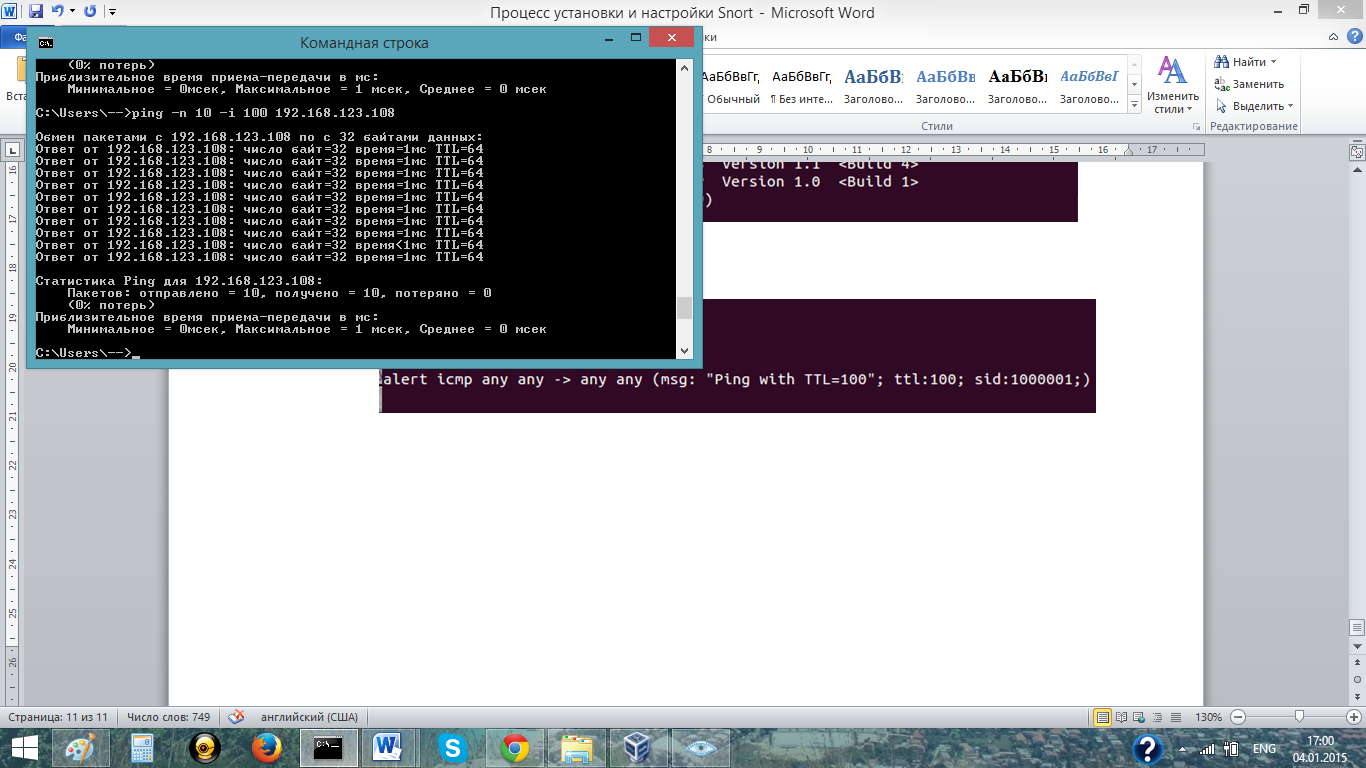
Task: Open Стили pane dialog launcher
Action: tap(1197, 127)
